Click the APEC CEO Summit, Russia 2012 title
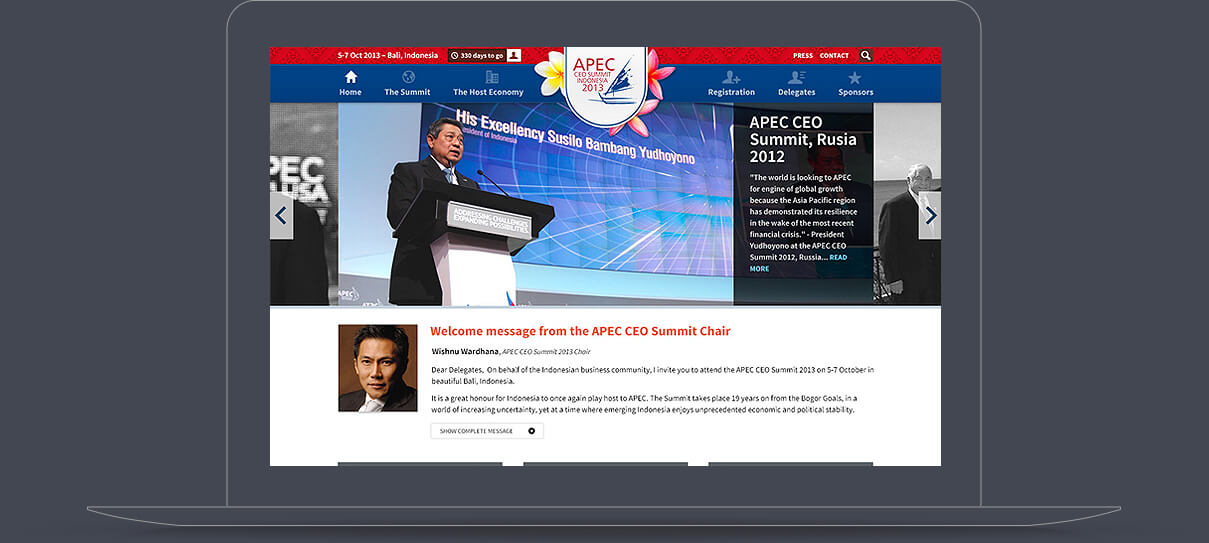Viewport: 1209px width, 543px height. pyautogui.click(x=803, y=139)
